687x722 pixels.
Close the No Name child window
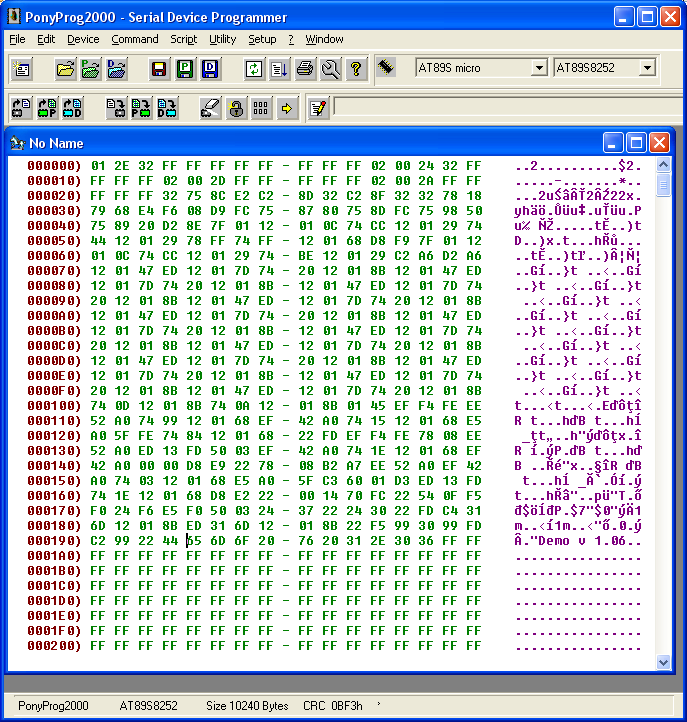[659, 143]
